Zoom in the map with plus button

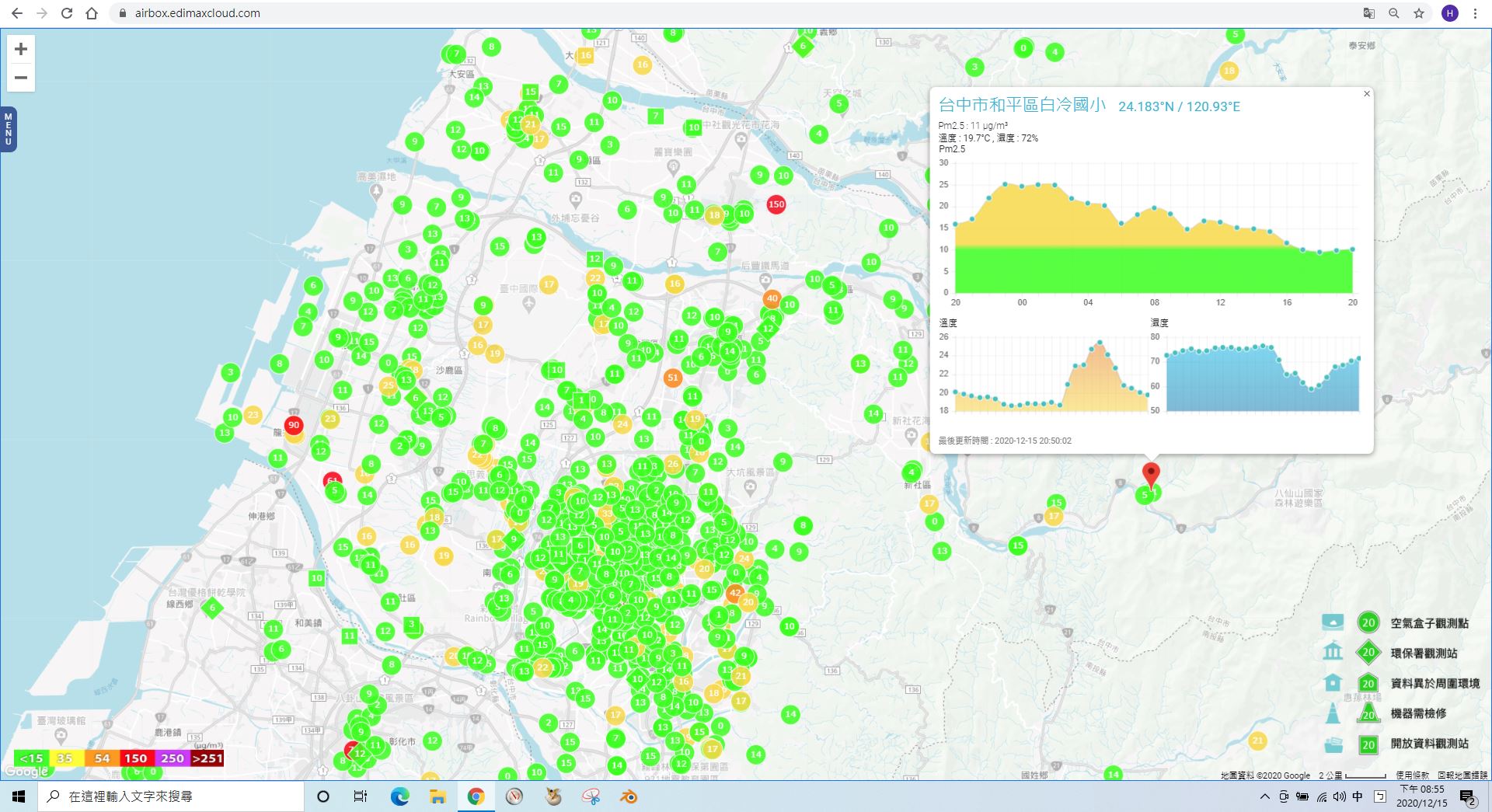tap(21, 49)
